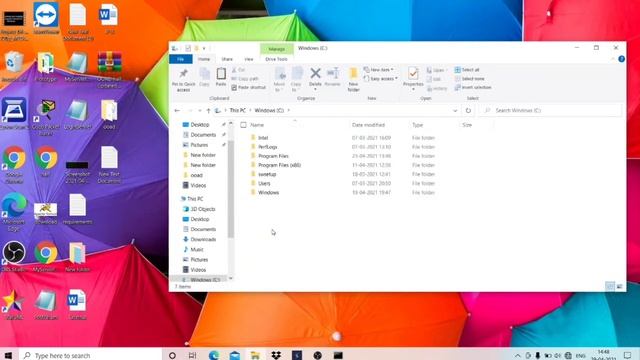Sort by the Size column header
The image size is (640, 360).
click(x=467, y=125)
